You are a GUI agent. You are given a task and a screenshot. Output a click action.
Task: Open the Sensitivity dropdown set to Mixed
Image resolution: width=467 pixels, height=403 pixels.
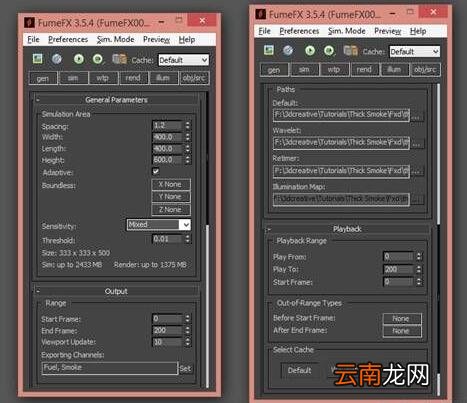pyautogui.click(x=159, y=225)
